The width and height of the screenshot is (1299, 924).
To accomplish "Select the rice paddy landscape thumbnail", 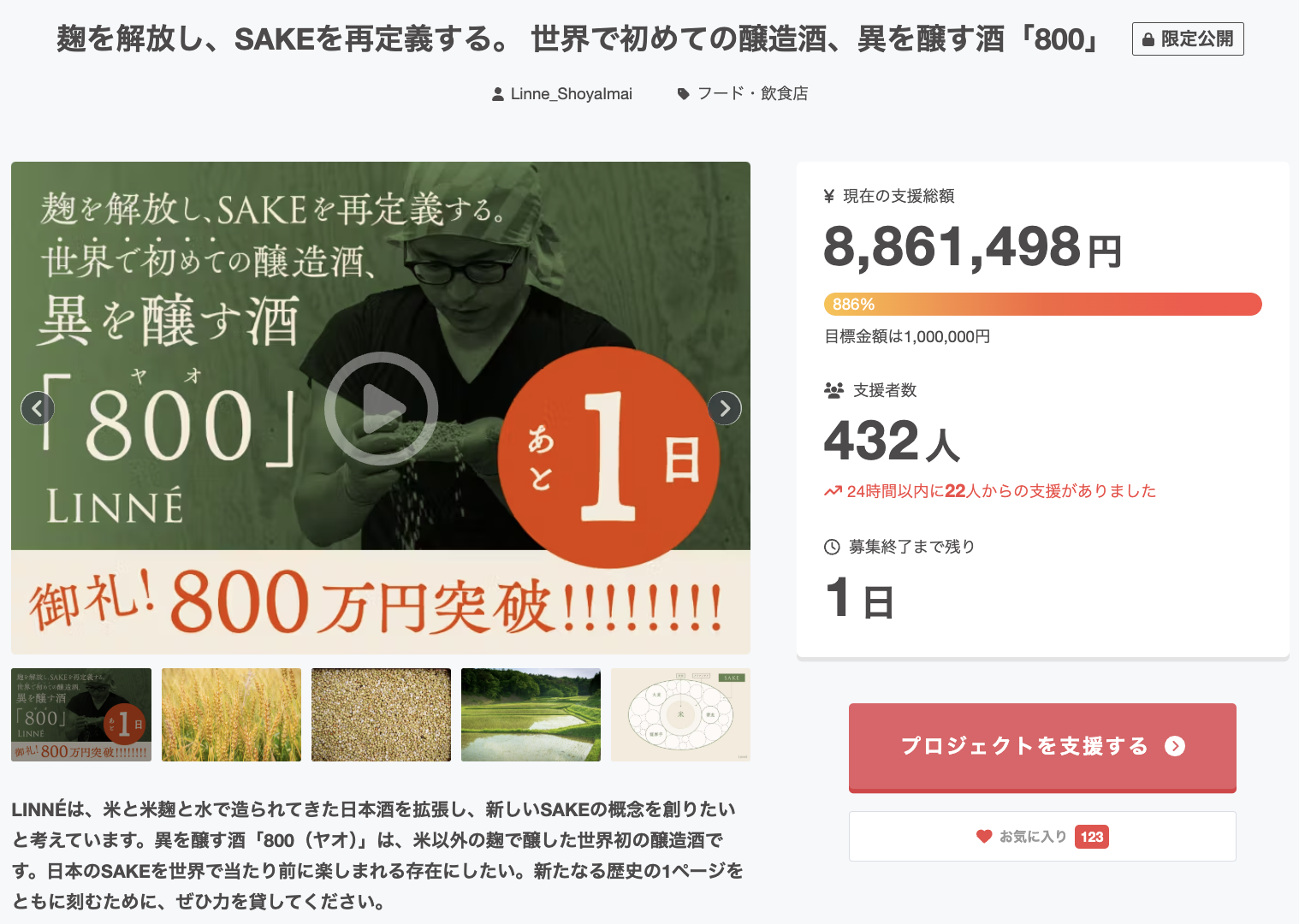I will (531, 714).
